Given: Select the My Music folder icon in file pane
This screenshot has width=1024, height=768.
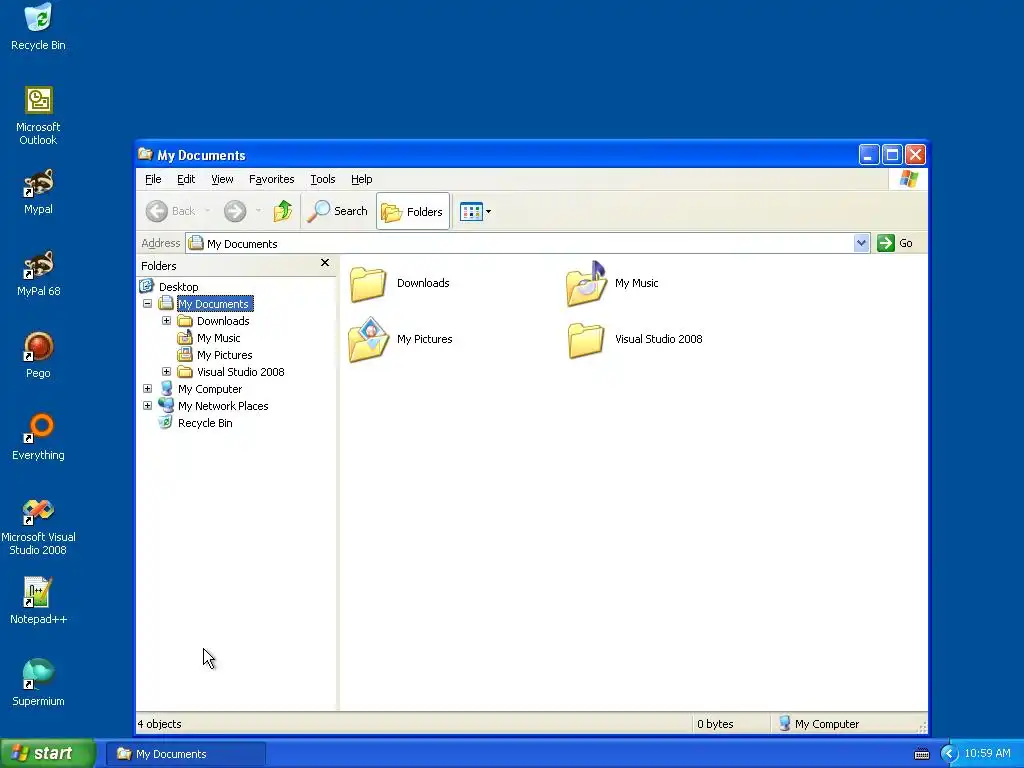Looking at the screenshot, I should pyautogui.click(x=586, y=283).
